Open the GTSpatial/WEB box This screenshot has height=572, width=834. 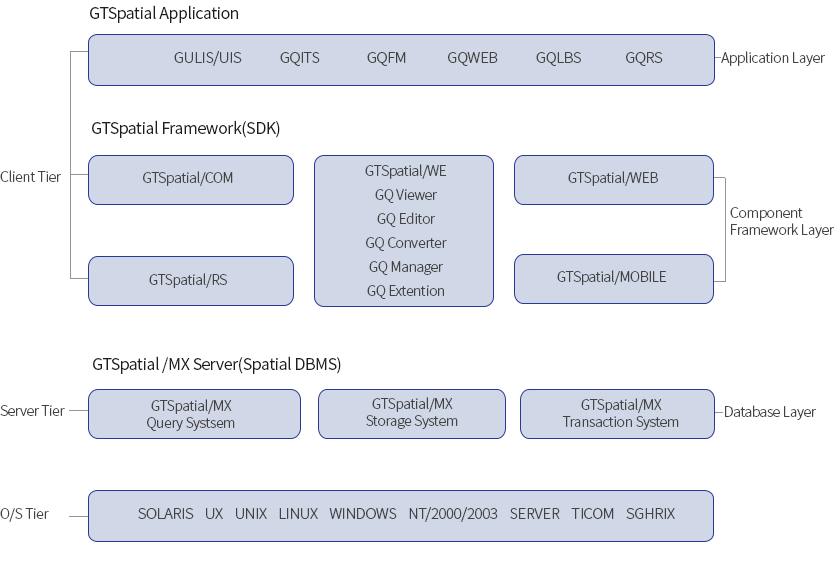[x=613, y=180]
